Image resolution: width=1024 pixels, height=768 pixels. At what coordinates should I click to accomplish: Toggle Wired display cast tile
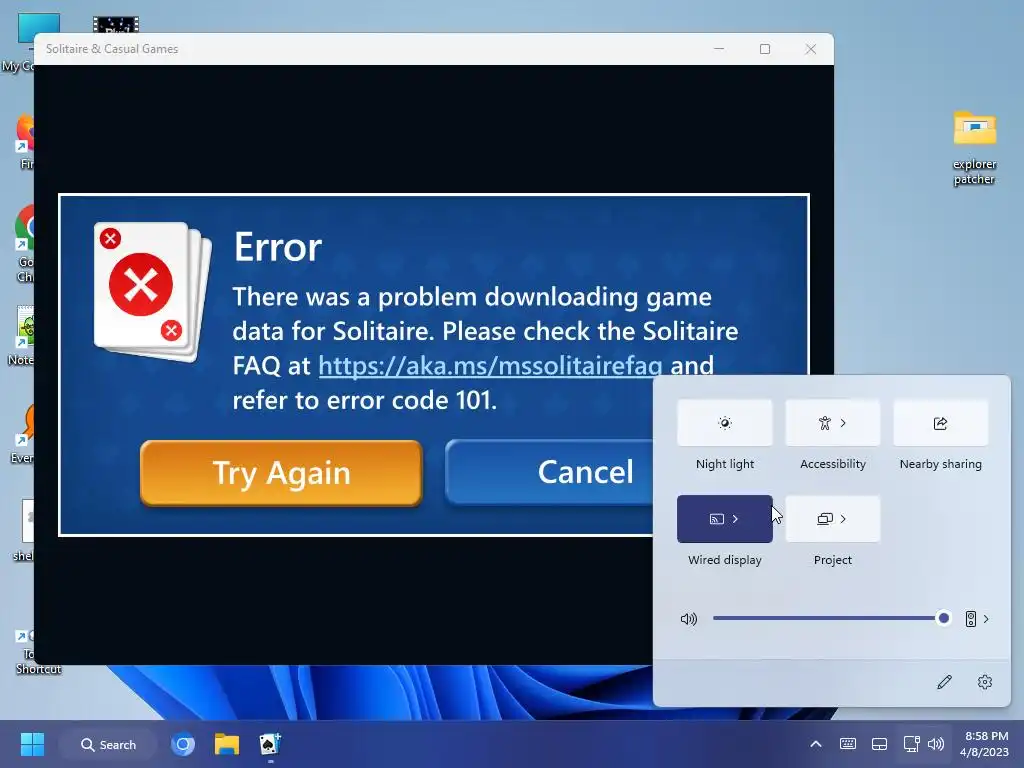pyautogui.click(x=724, y=519)
